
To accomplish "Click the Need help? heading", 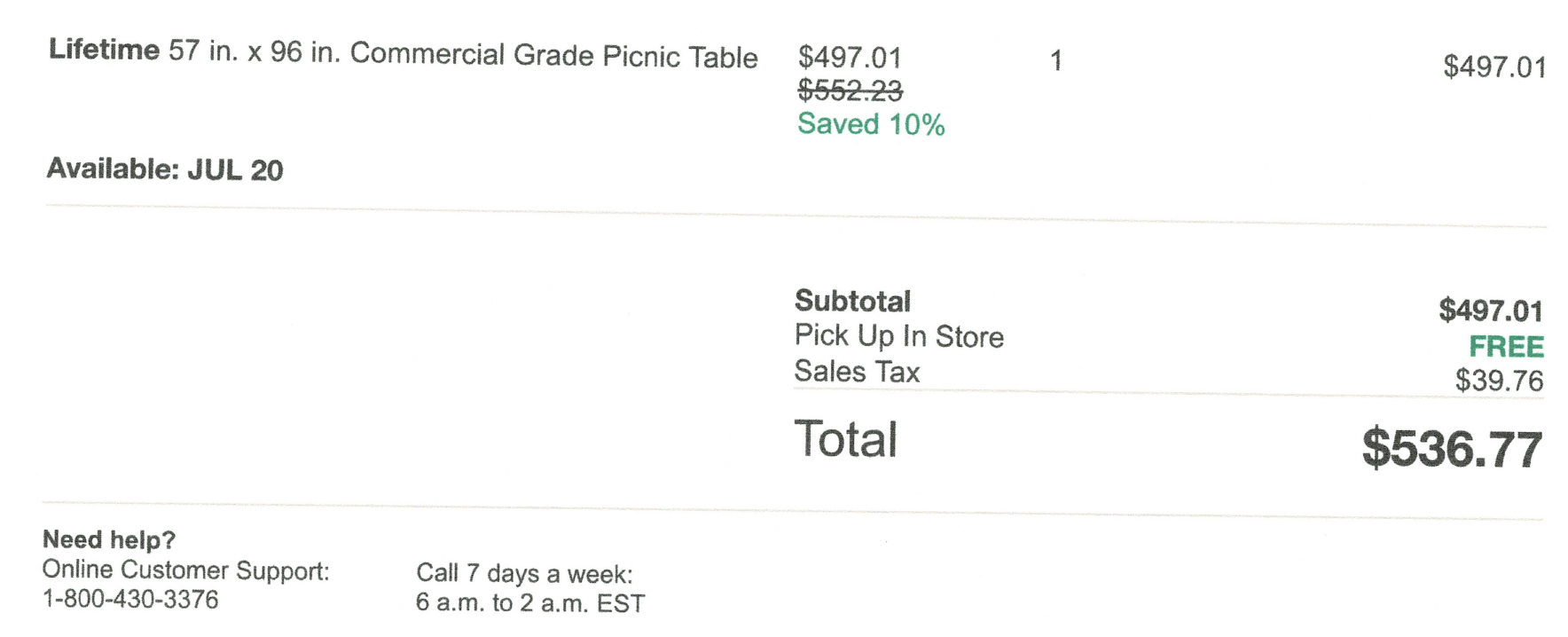I will [x=109, y=539].
